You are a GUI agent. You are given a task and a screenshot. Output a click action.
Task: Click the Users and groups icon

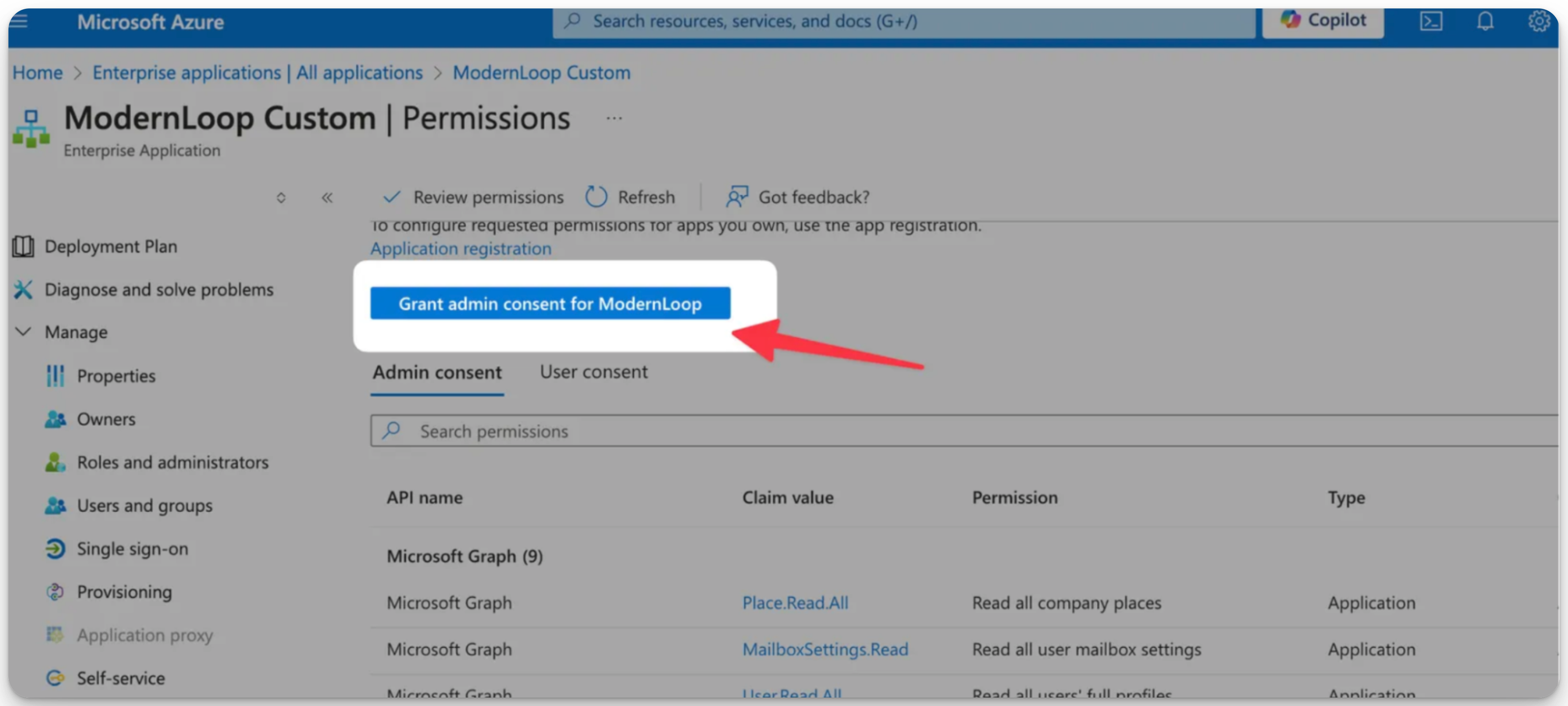pyautogui.click(x=55, y=505)
